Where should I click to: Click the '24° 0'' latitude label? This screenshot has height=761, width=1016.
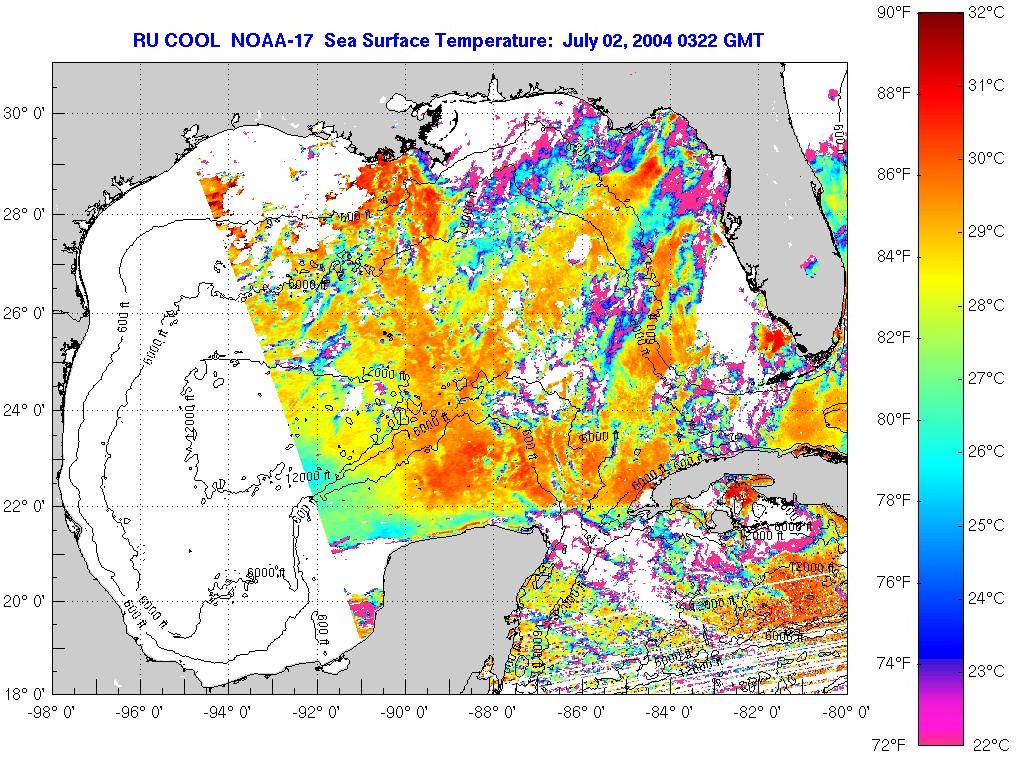tap(25, 410)
